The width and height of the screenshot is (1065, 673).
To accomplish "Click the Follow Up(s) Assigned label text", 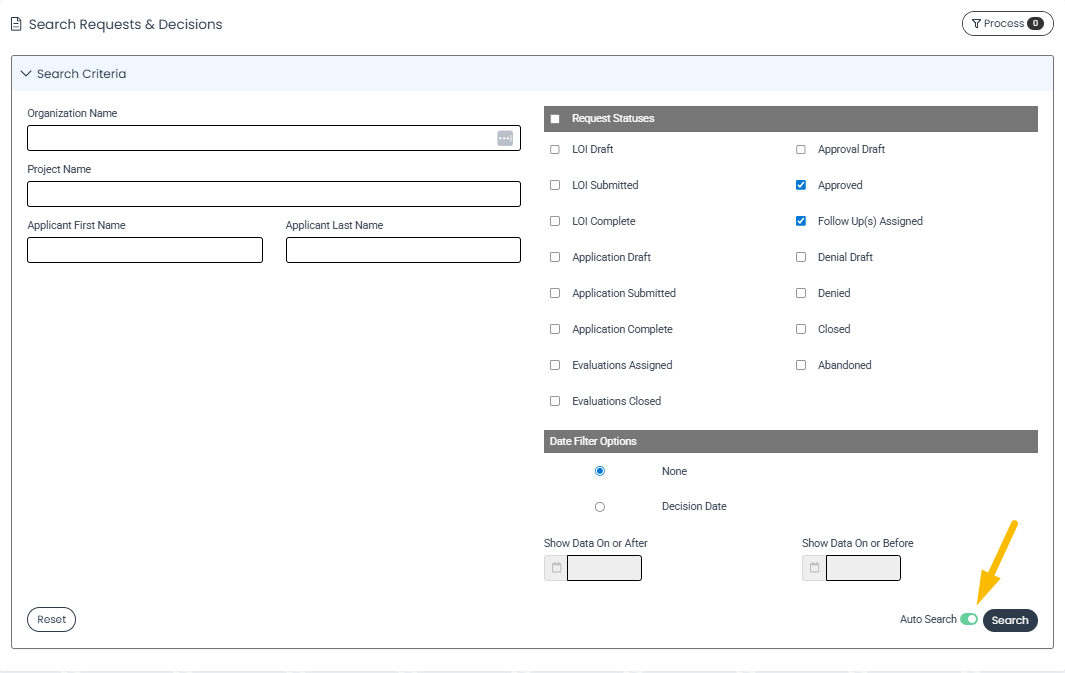I will click(x=870, y=221).
